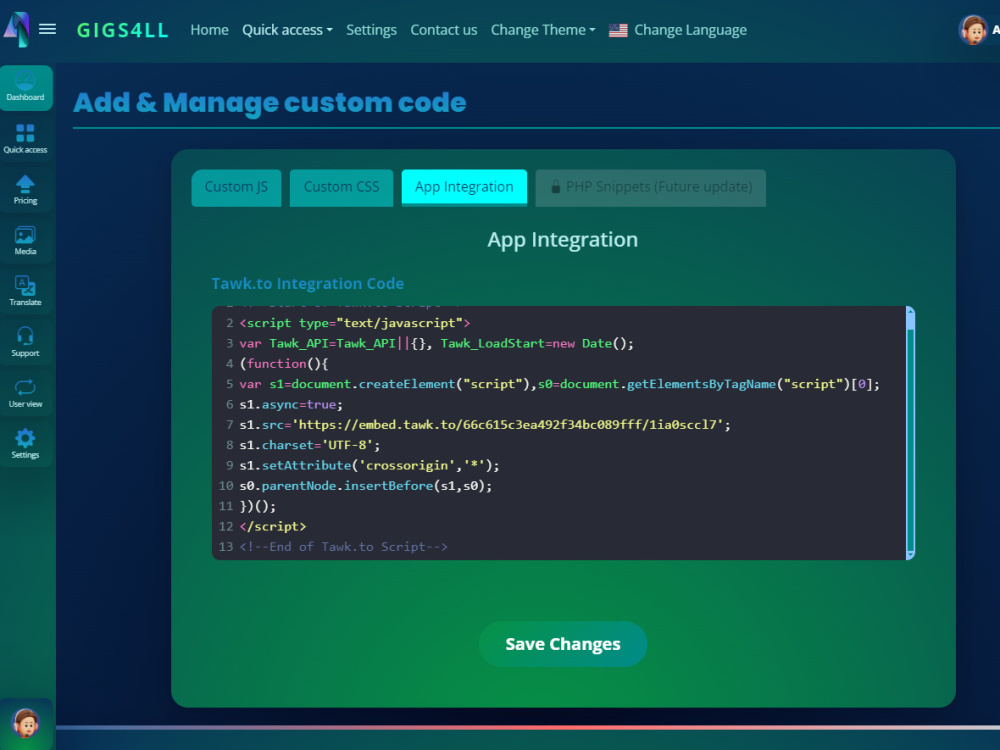
Task: Go to Home in the top navigation
Action: (209, 30)
